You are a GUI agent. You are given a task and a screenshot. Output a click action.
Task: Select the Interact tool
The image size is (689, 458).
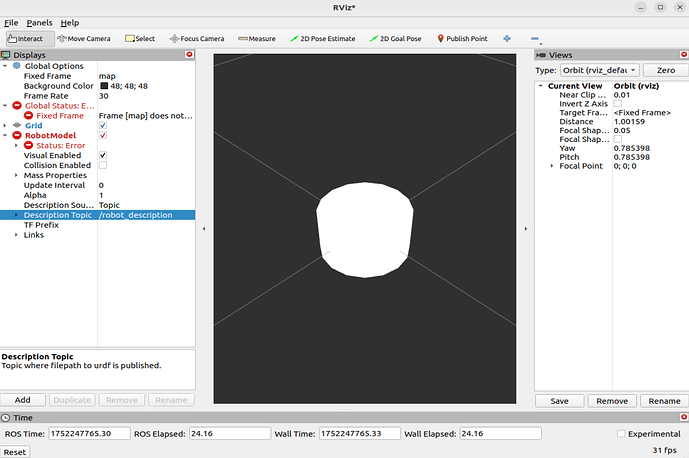[x=30, y=39]
